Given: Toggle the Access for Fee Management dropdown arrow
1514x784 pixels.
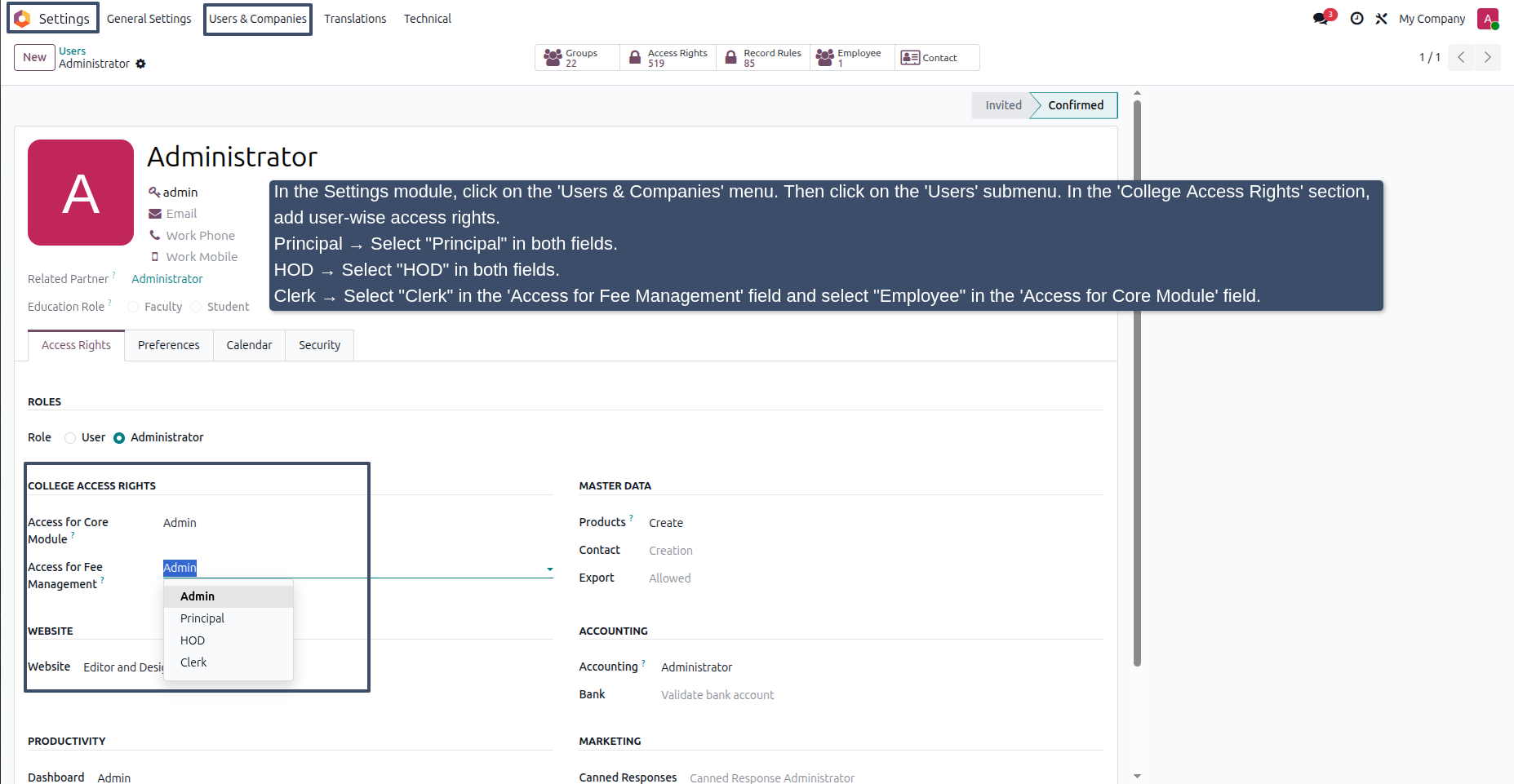Looking at the screenshot, I should pos(550,569).
